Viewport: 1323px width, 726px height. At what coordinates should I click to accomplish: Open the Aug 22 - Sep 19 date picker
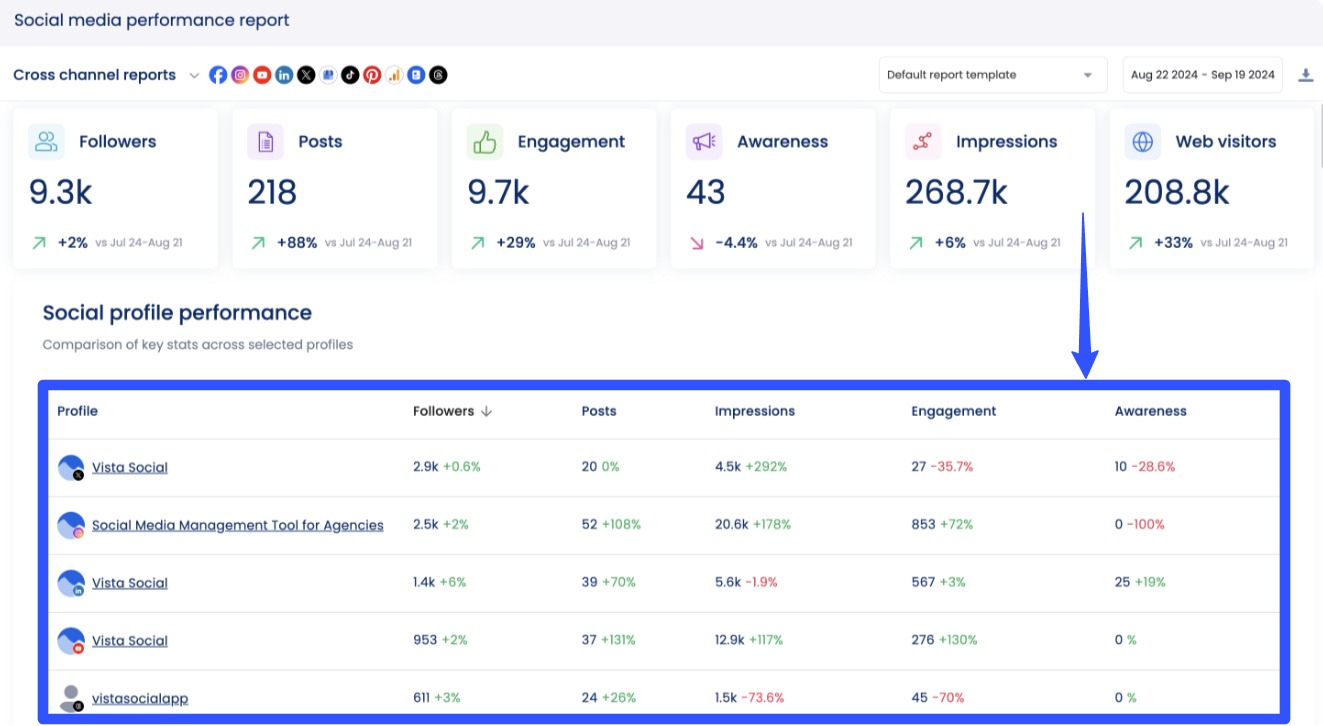(1201, 74)
